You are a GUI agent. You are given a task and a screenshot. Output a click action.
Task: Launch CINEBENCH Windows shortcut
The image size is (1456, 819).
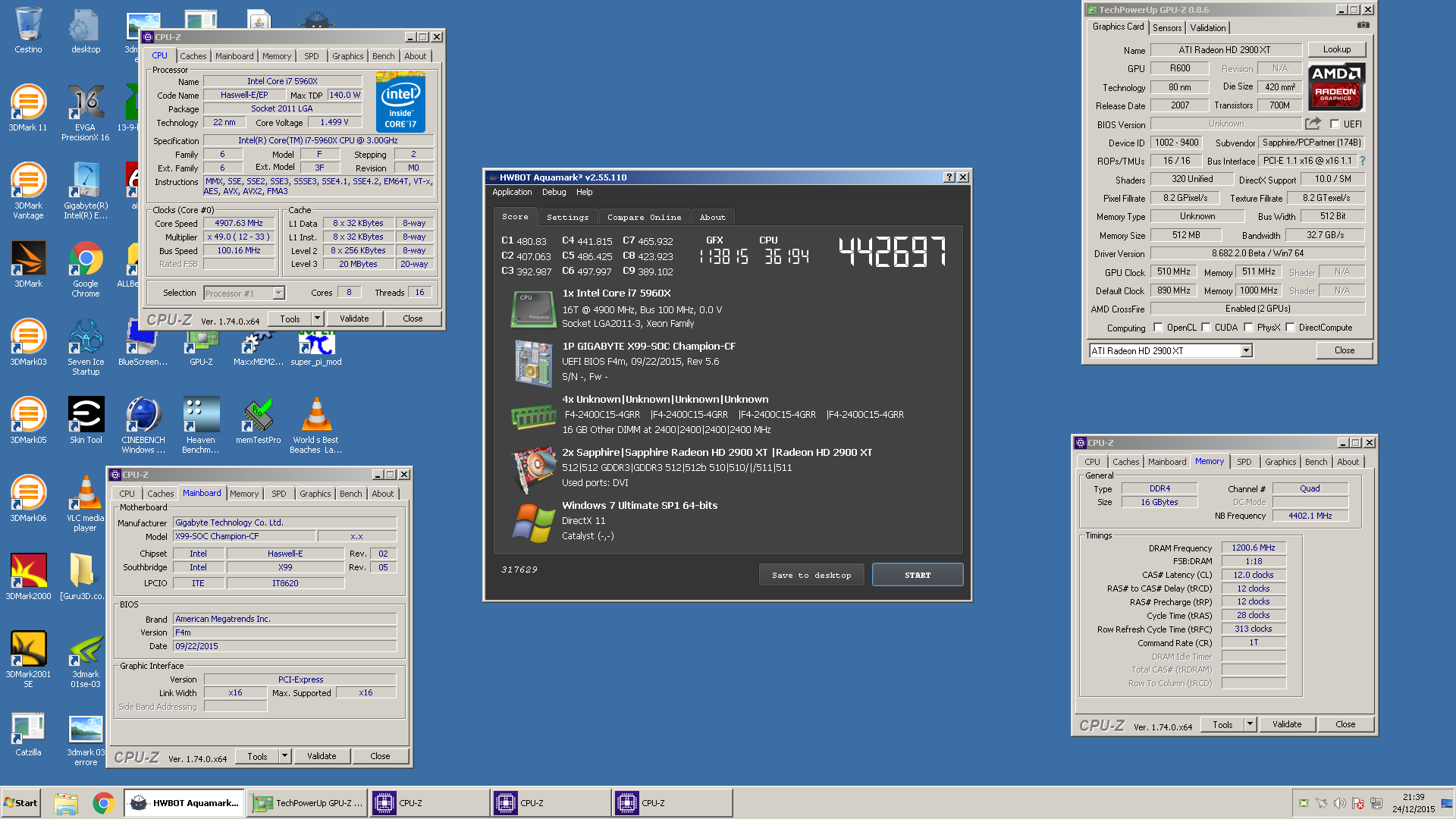coord(143,425)
